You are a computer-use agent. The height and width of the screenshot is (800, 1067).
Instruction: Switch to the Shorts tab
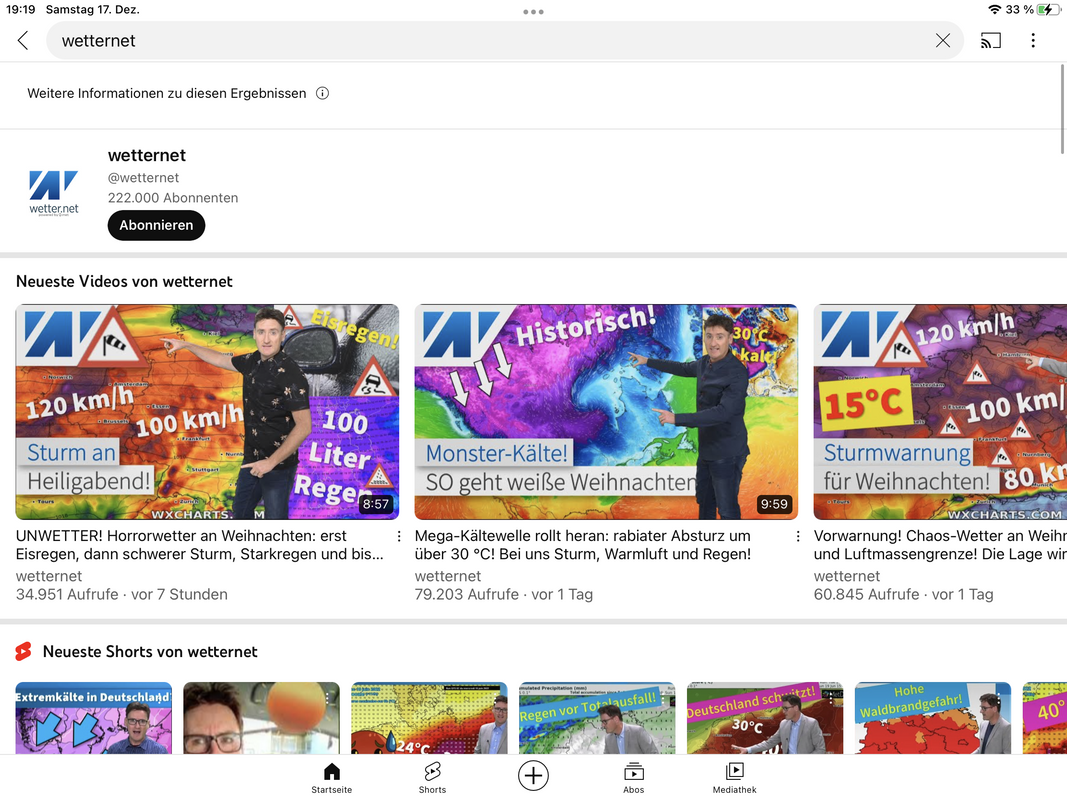[x=433, y=778]
